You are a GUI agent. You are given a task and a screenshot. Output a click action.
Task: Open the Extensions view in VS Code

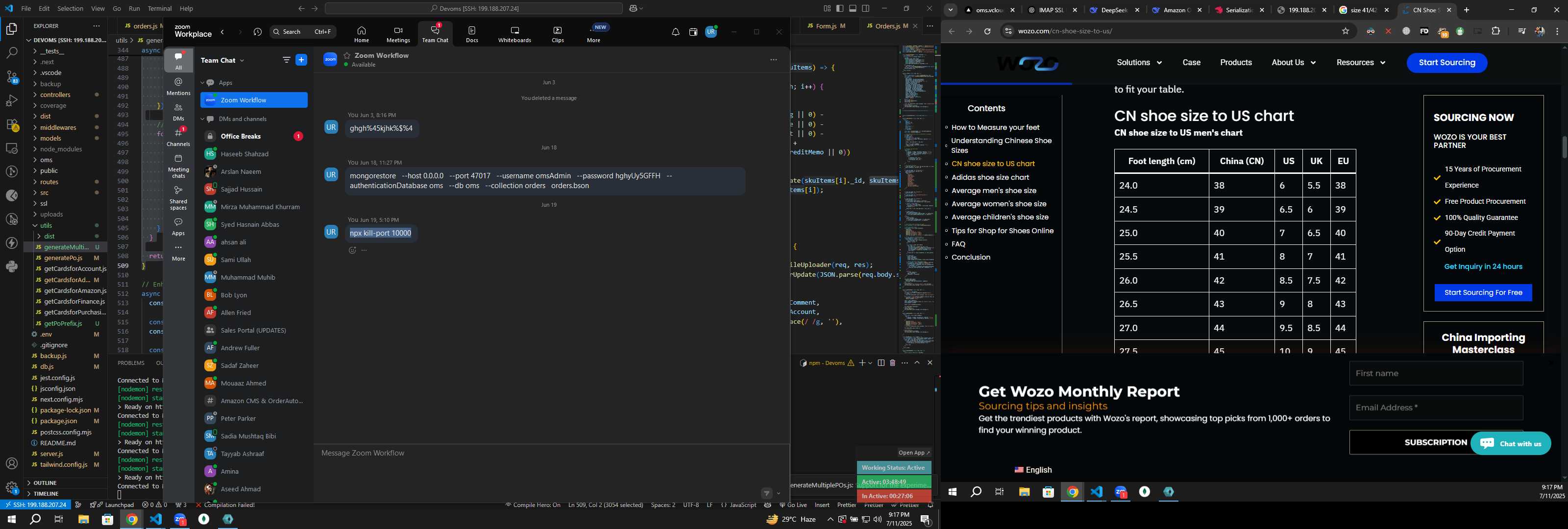(x=12, y=125)
